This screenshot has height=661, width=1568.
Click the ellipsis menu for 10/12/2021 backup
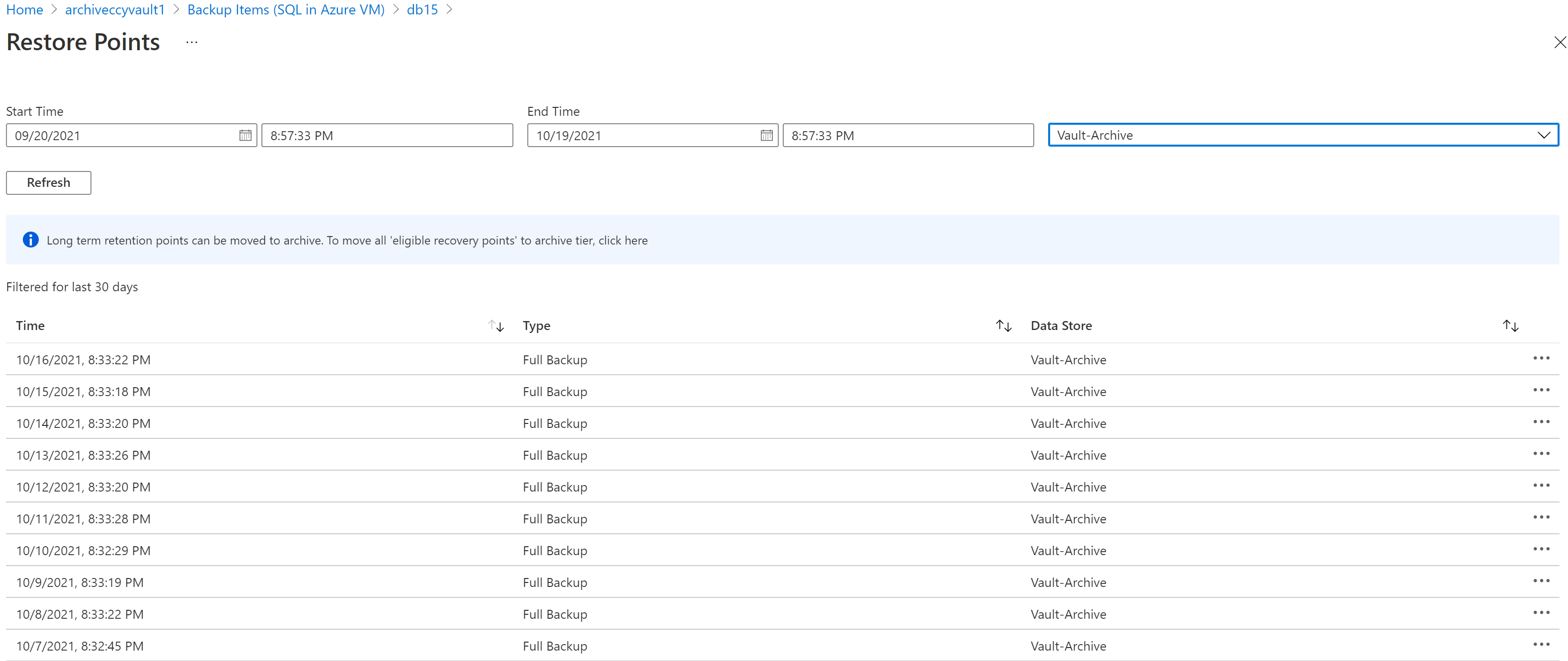1543,485
